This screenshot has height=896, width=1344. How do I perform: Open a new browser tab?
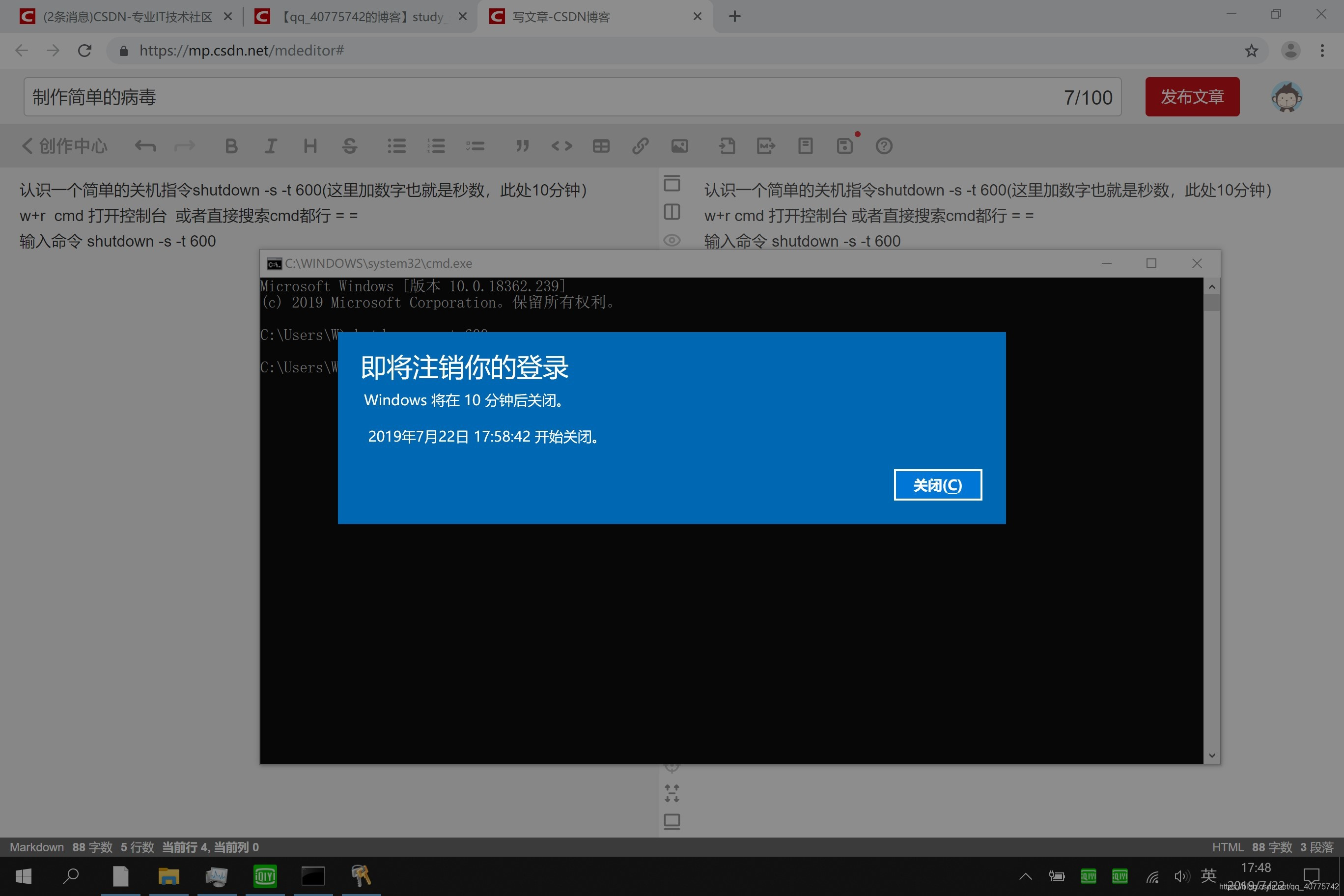click(735, 17)
